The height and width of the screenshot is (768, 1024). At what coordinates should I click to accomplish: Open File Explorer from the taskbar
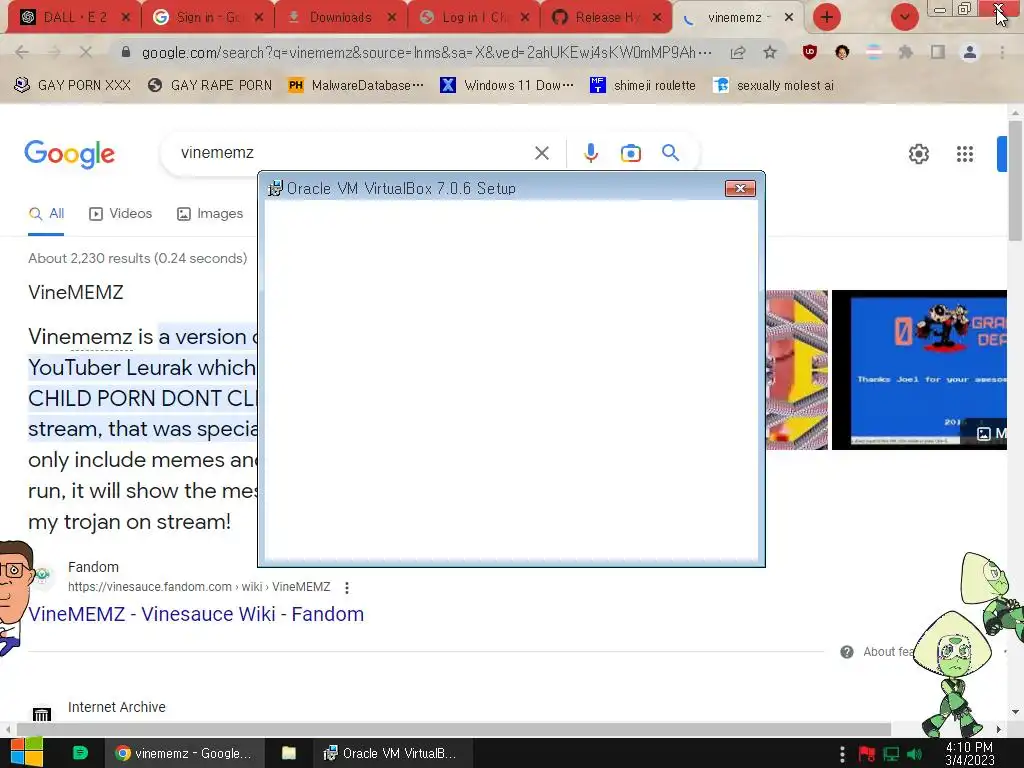click(289, 753)
